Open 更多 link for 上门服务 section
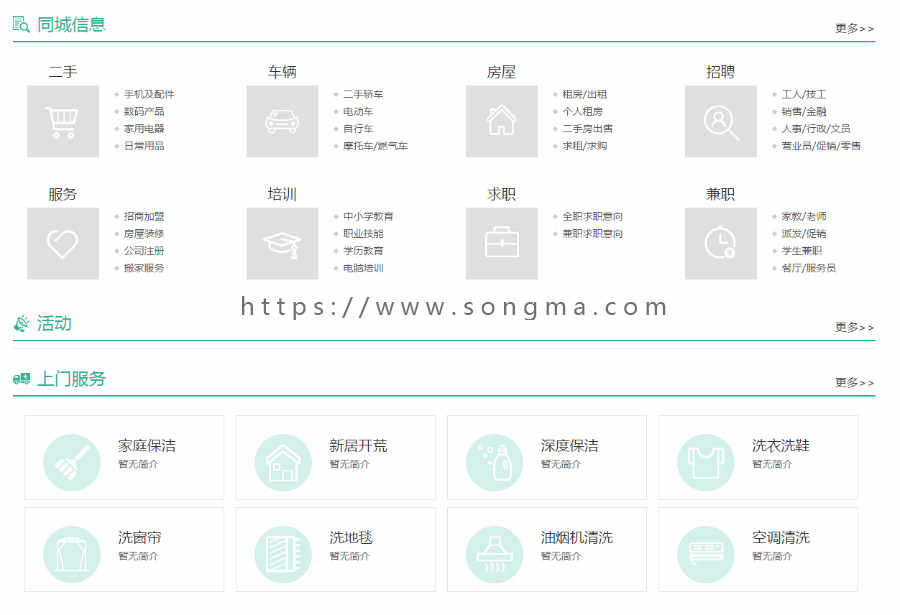Screen dimensions: 900x615 click(x=854, y=382)
